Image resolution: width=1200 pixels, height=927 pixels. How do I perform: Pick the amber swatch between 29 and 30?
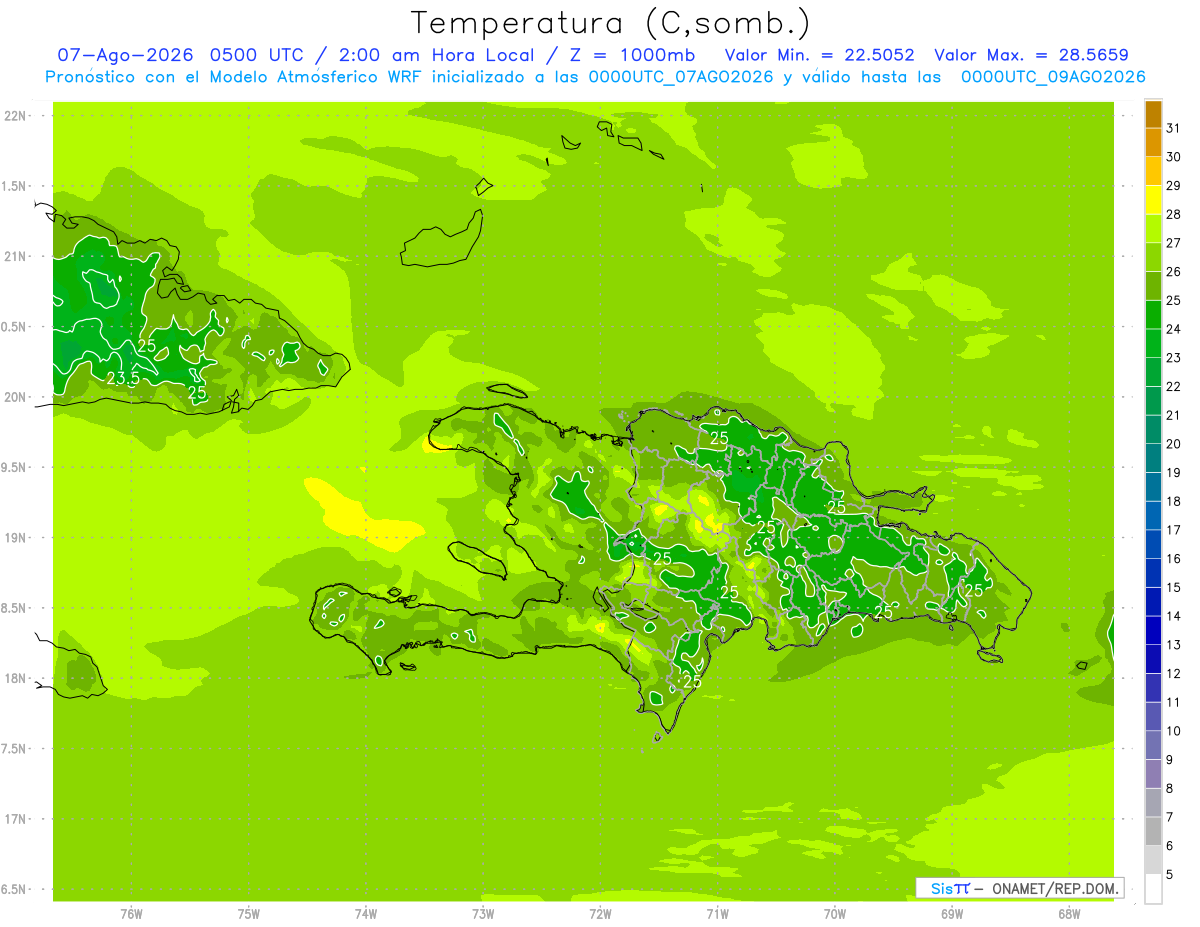(1153, 172)
